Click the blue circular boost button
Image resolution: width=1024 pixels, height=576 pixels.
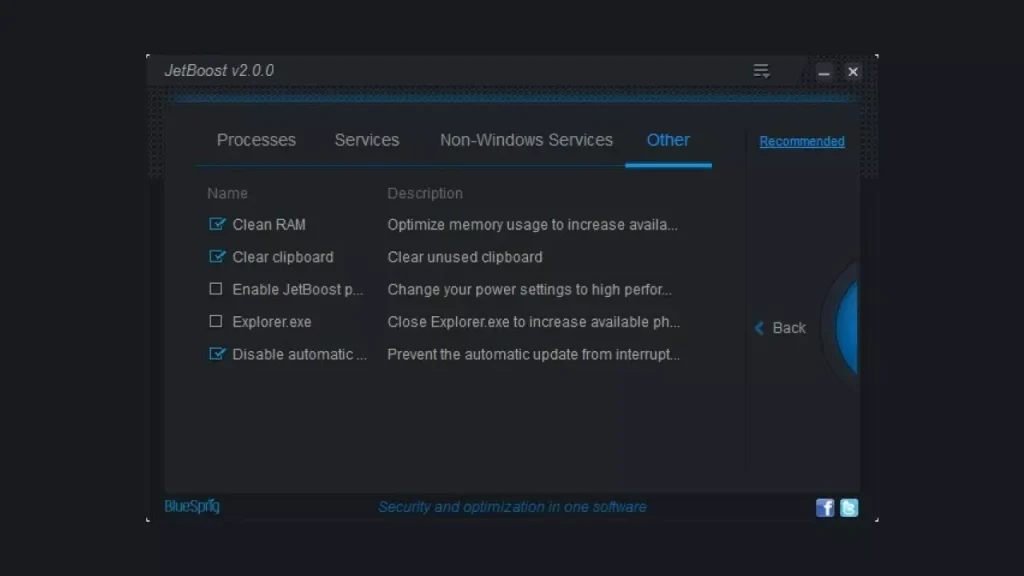(x=847, y=327)
